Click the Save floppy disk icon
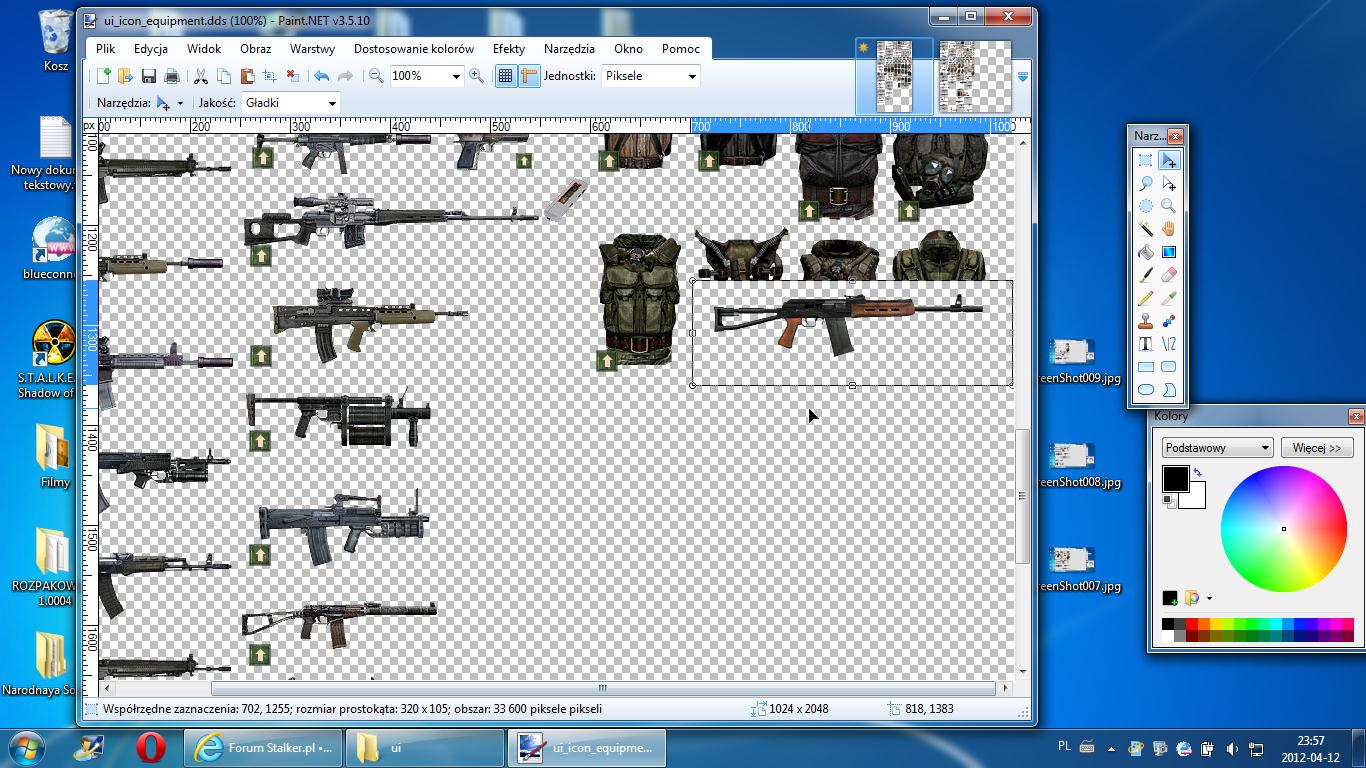Viewport: 1366px width, 768px height. (149, 76)
